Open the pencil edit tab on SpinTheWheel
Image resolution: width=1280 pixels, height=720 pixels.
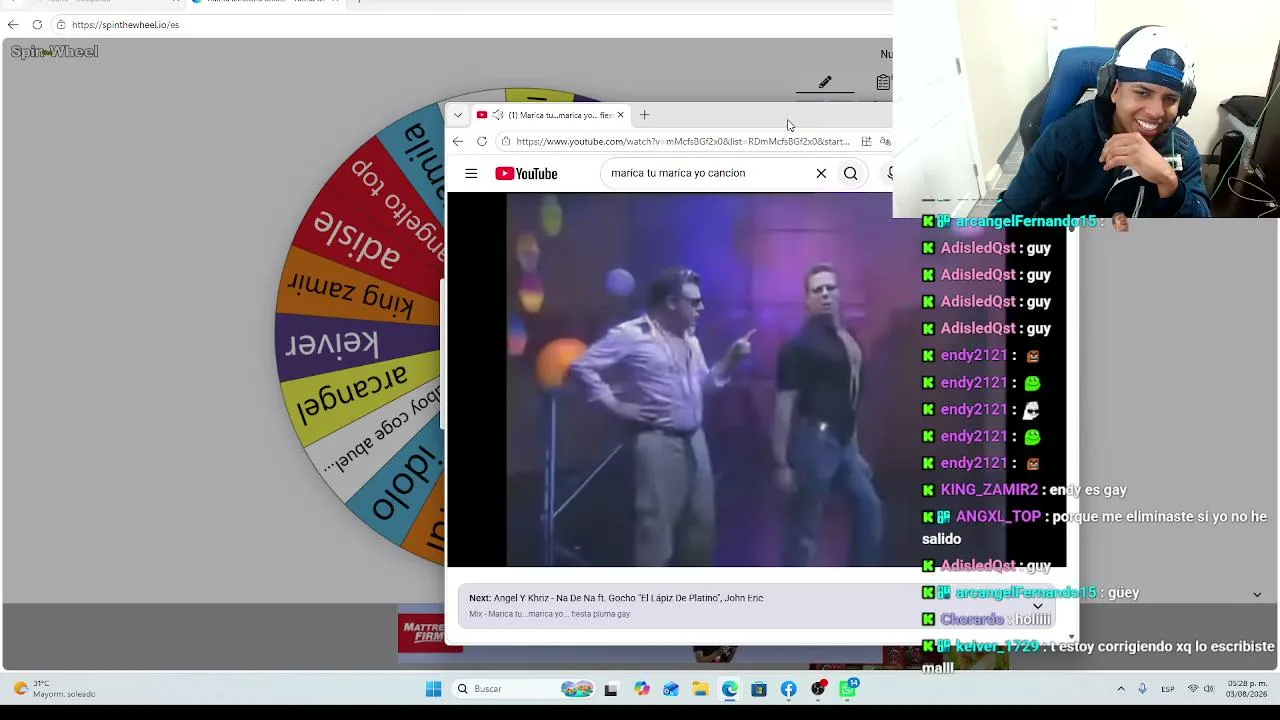coord(825,82)
